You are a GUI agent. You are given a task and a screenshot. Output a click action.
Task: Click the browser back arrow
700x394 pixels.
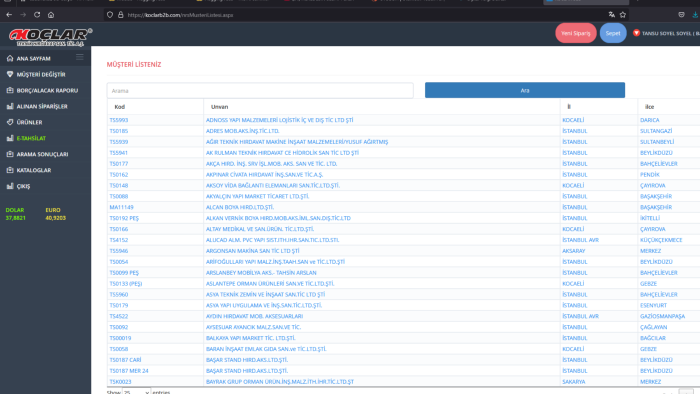click(x=9, y=15)
